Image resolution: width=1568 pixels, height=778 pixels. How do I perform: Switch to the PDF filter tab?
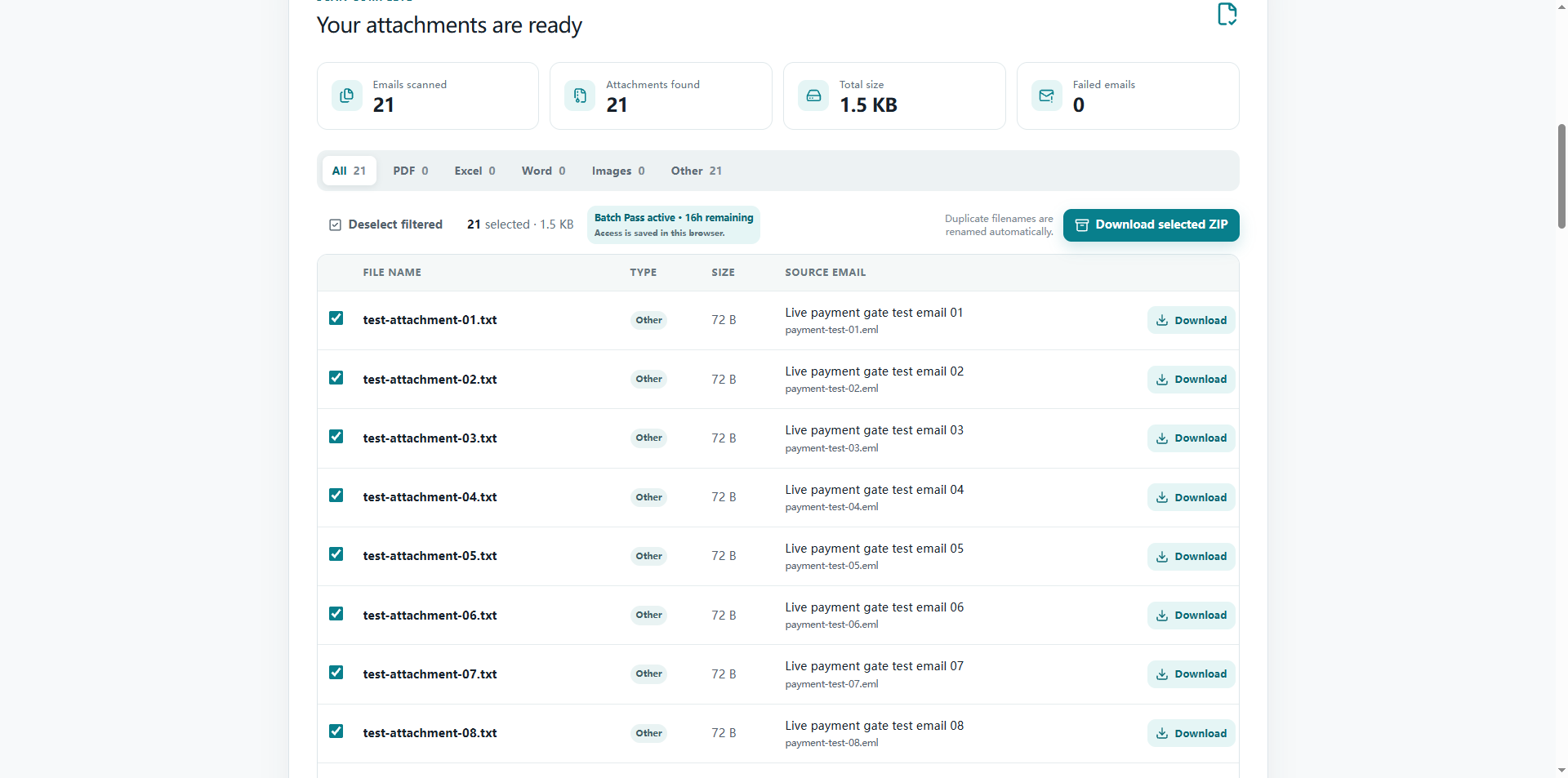(410, 171)
